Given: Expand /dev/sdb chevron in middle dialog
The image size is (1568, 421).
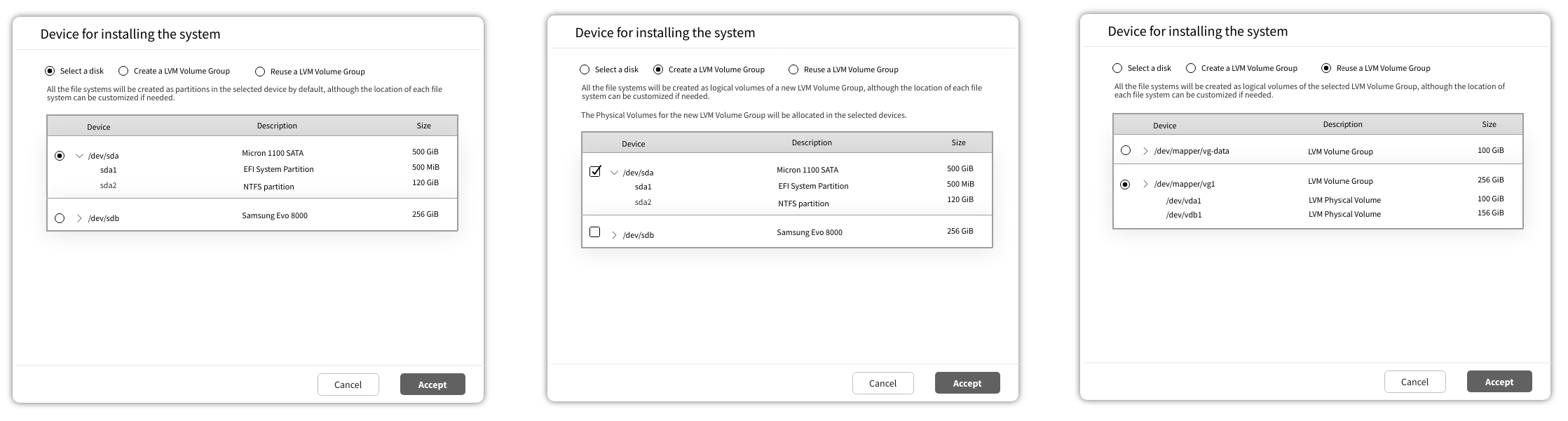Looking at the screenshot, I should coord(614,235).
